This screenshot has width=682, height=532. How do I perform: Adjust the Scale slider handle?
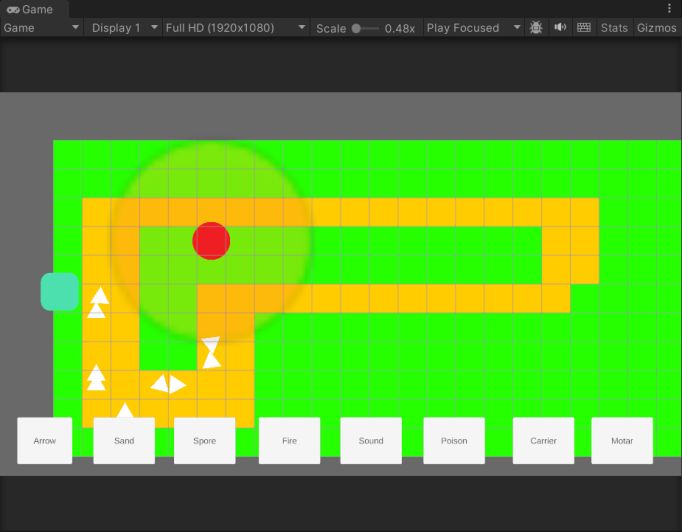[x=356, y=28]
